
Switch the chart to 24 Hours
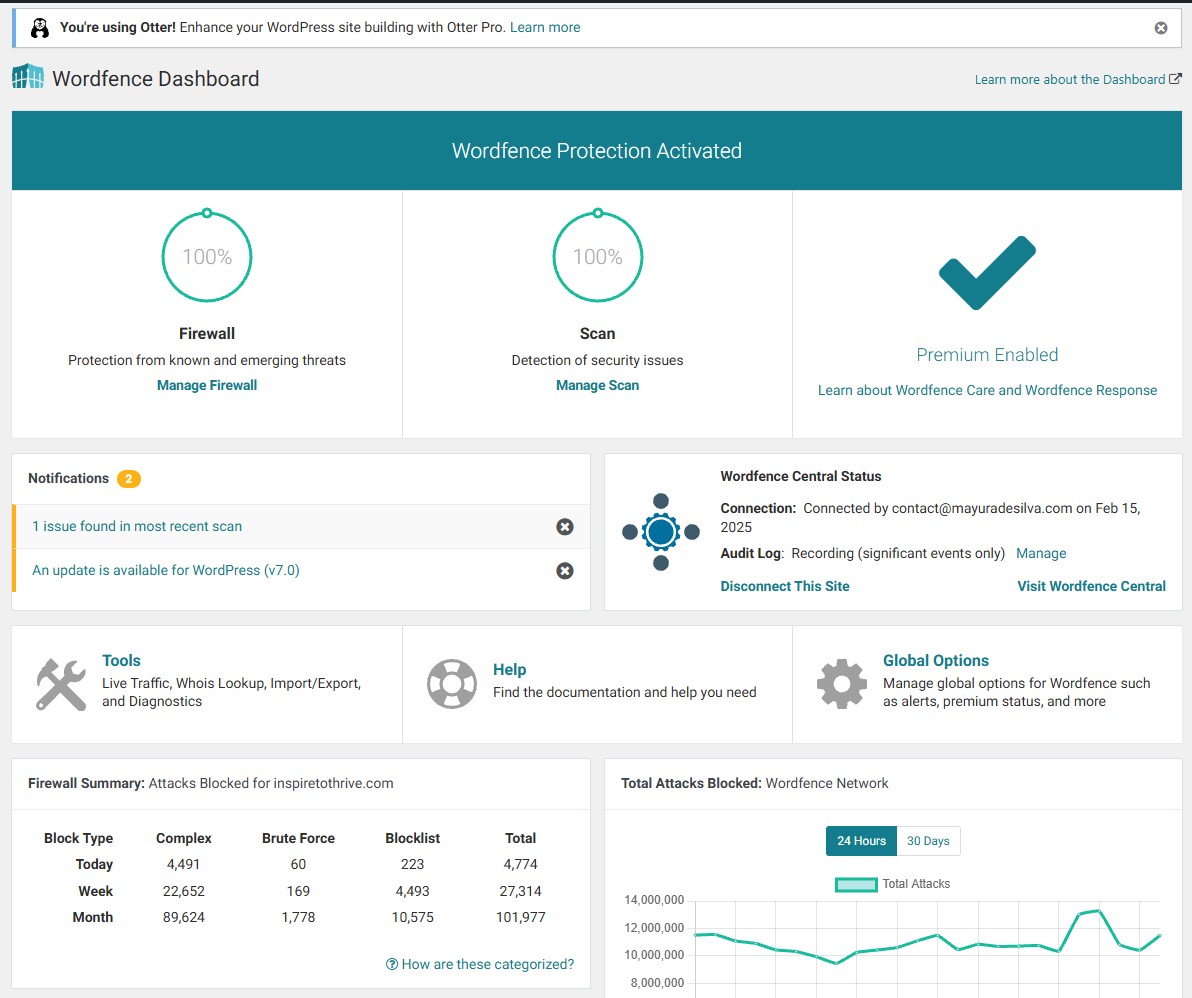[x=861, y=841]
